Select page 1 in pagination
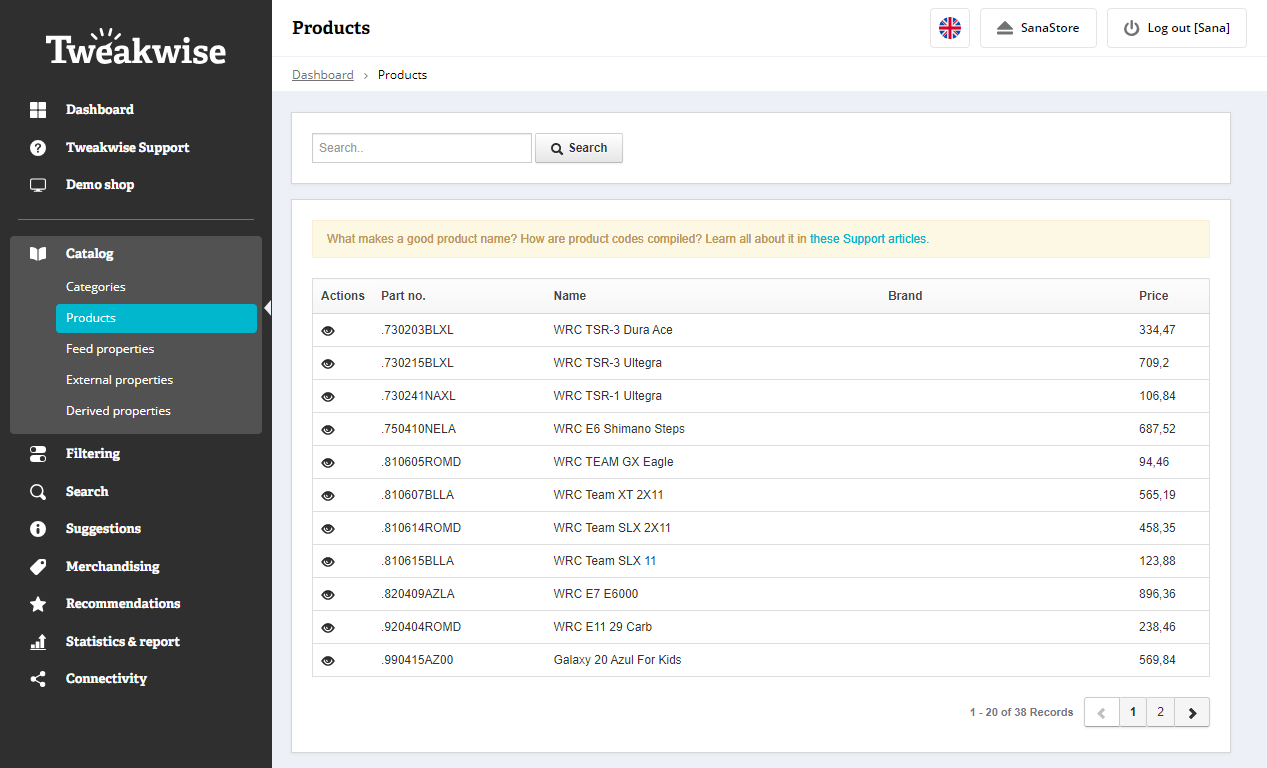 tap(1133, 712)
